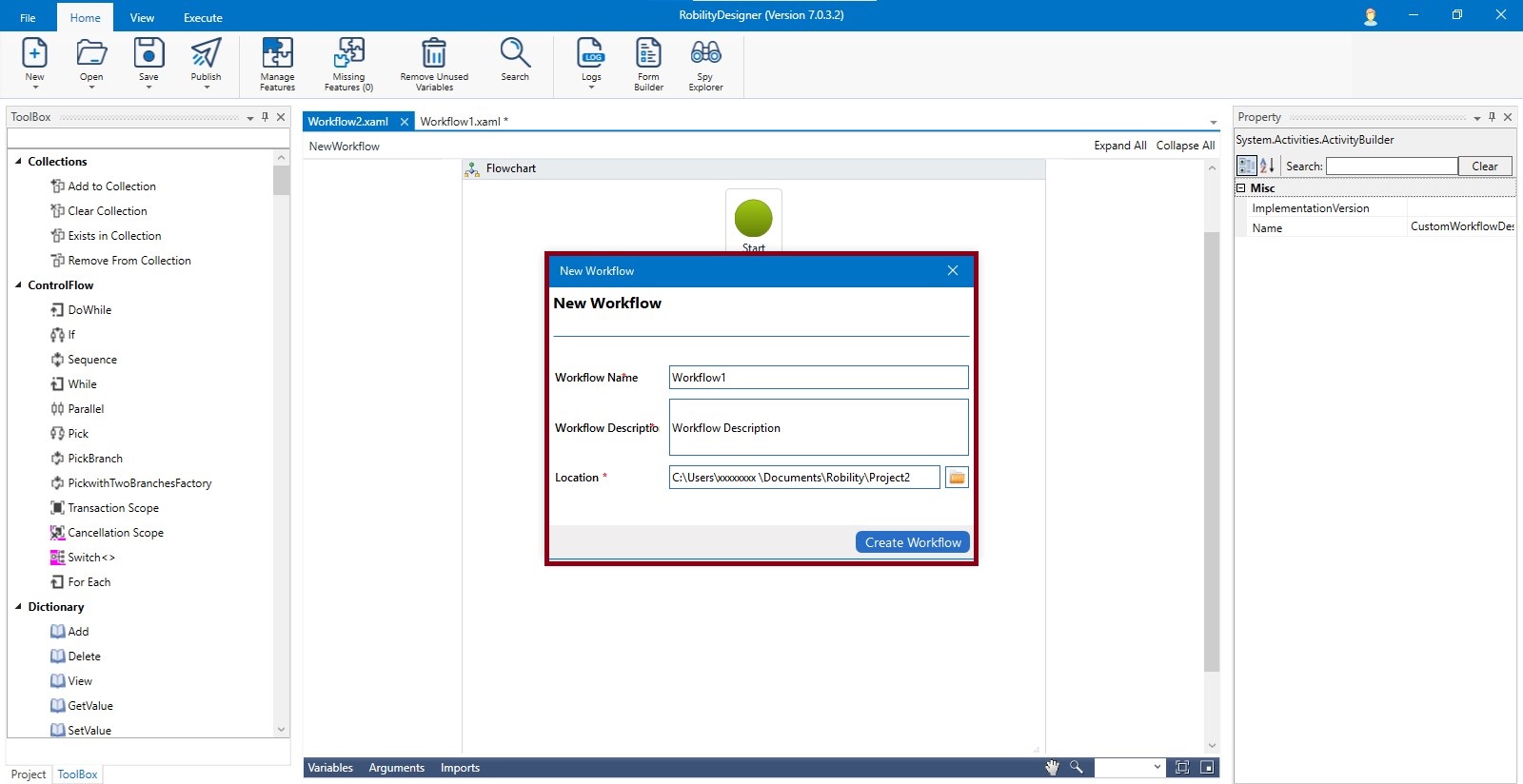Open the zoom level dropdown

click(x=1157, y=768)
